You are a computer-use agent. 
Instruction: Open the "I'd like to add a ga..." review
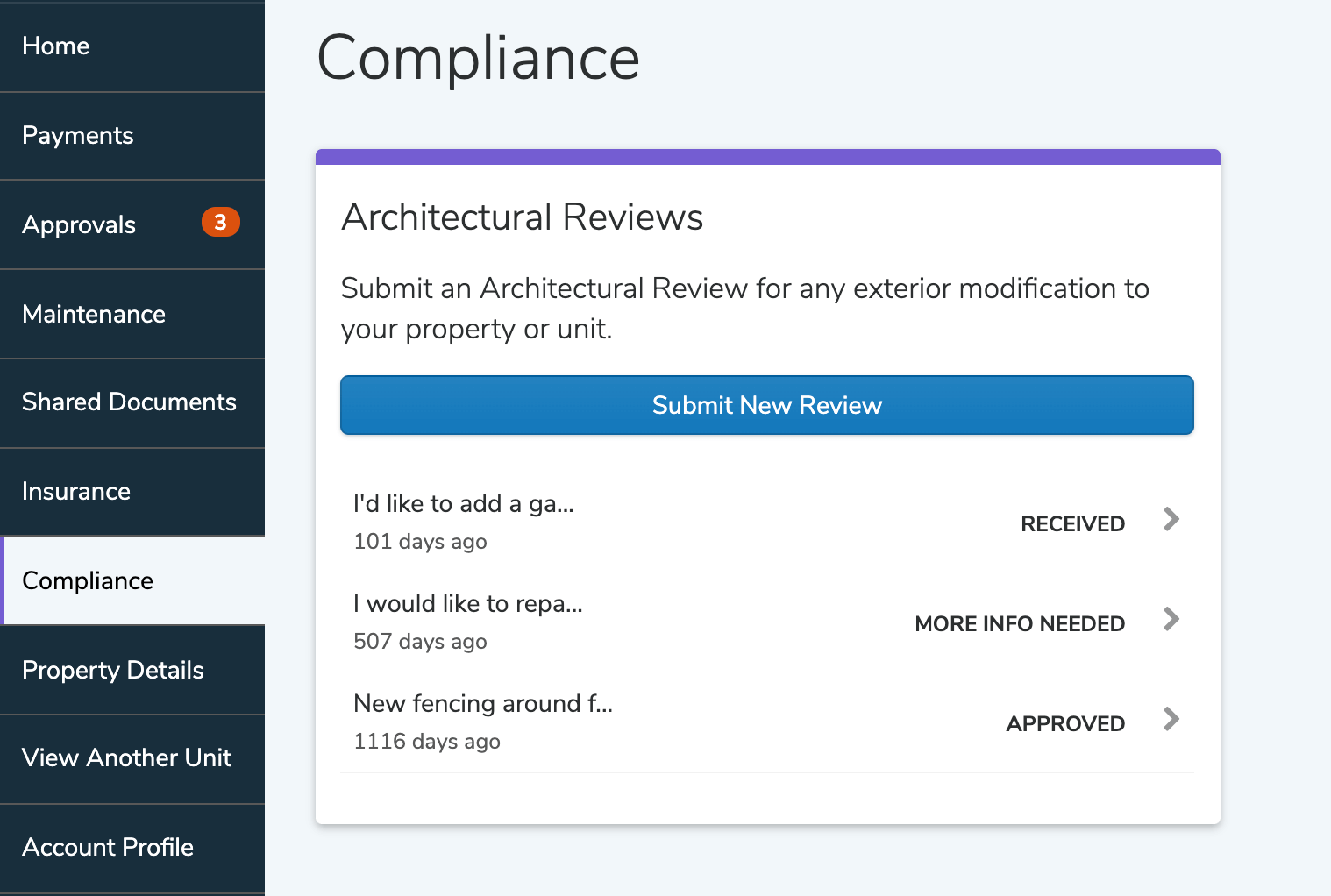[x=464, y=504]
